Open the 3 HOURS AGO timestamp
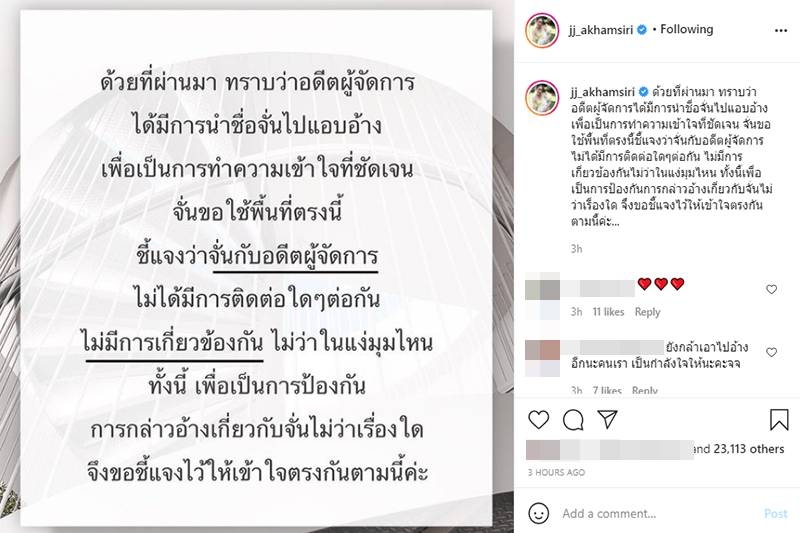Viewport: 800px width, 533px height. point(556,472)
